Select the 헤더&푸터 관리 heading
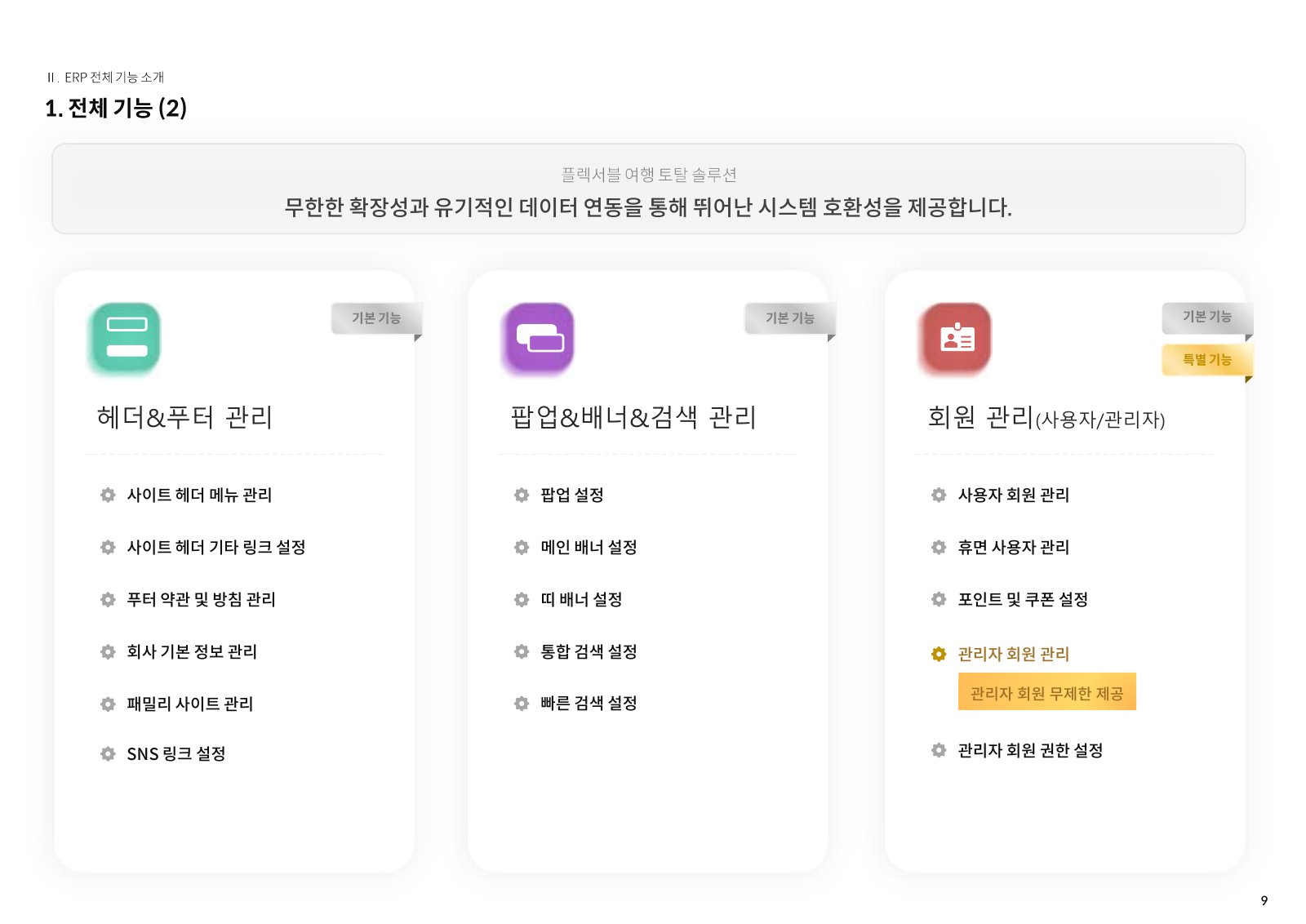The image size is (1306, 924). click(x=184, y=417)
